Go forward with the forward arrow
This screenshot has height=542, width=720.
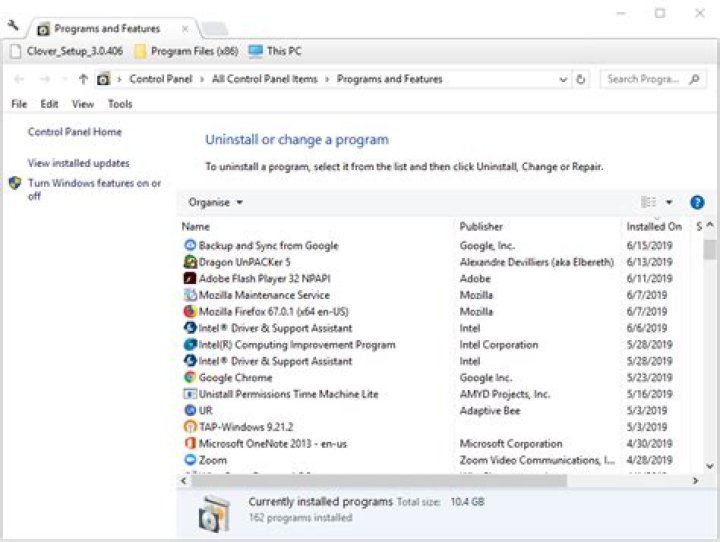tap(45, 79)
